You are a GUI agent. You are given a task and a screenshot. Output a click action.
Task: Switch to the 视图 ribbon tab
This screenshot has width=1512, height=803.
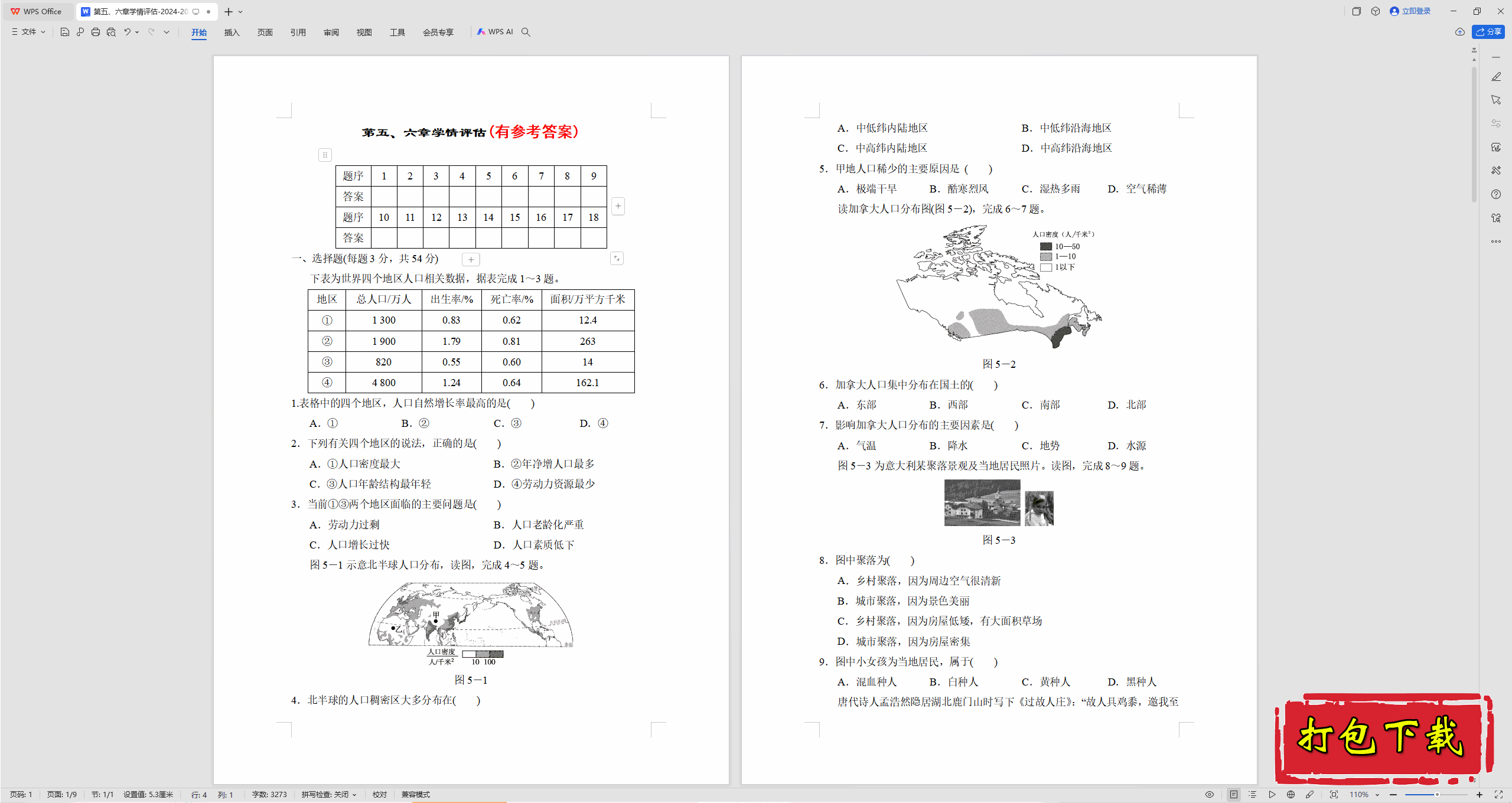tap(364, 32)
